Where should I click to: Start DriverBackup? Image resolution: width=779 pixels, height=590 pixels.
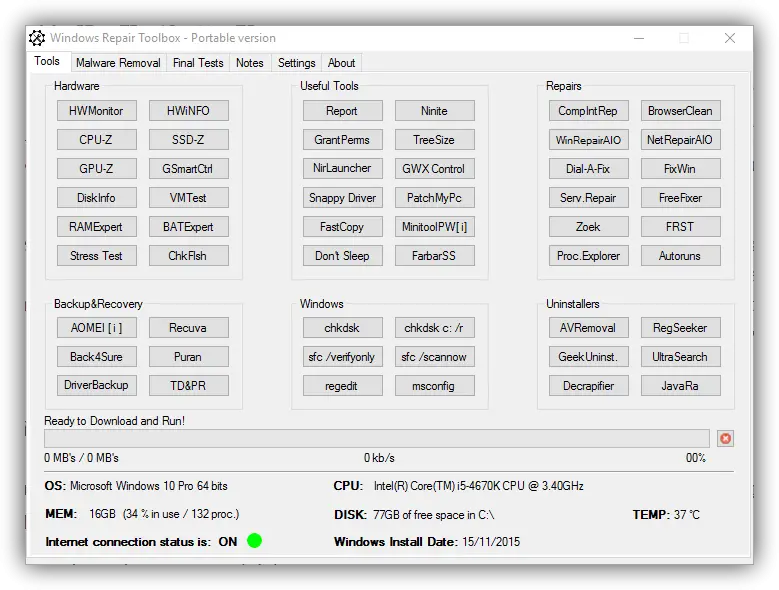tap(96, 385)
